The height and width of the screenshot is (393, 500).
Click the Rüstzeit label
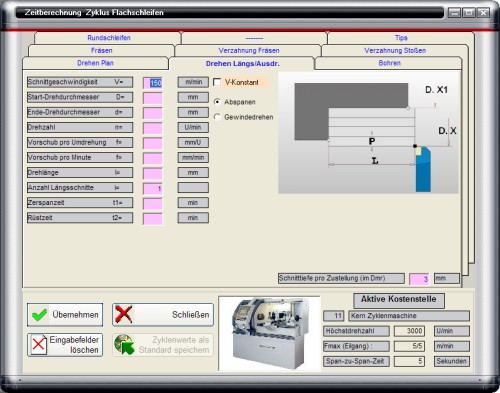tap(80, 218)
